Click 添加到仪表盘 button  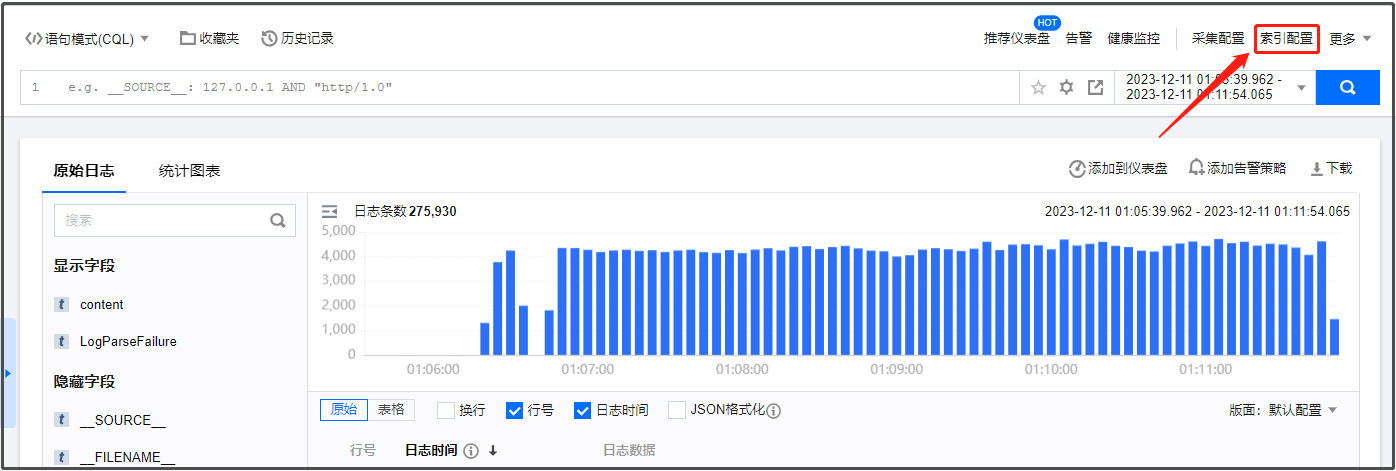[1118, 169]
